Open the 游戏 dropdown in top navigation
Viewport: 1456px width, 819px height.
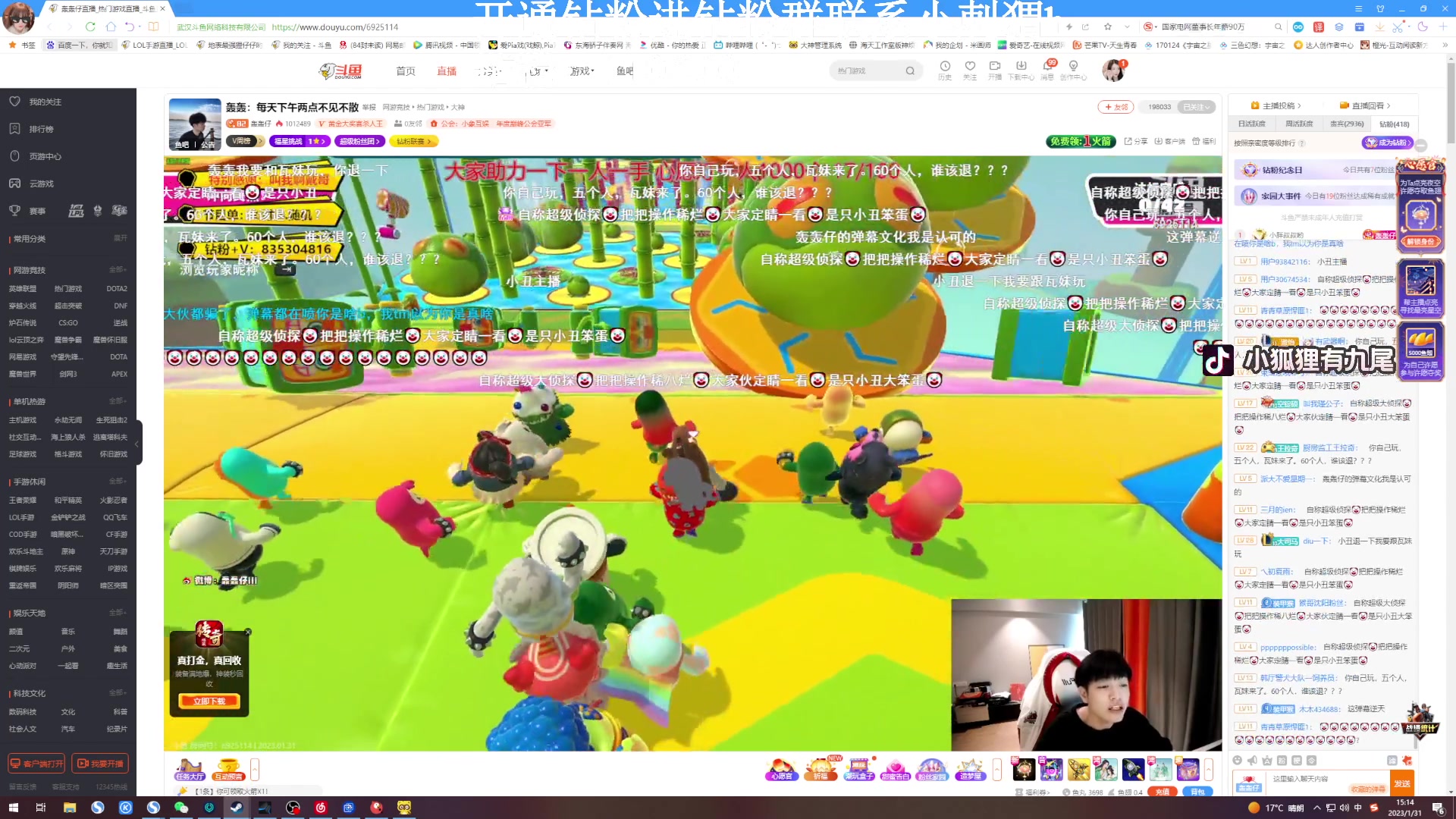tap(582, 71)
